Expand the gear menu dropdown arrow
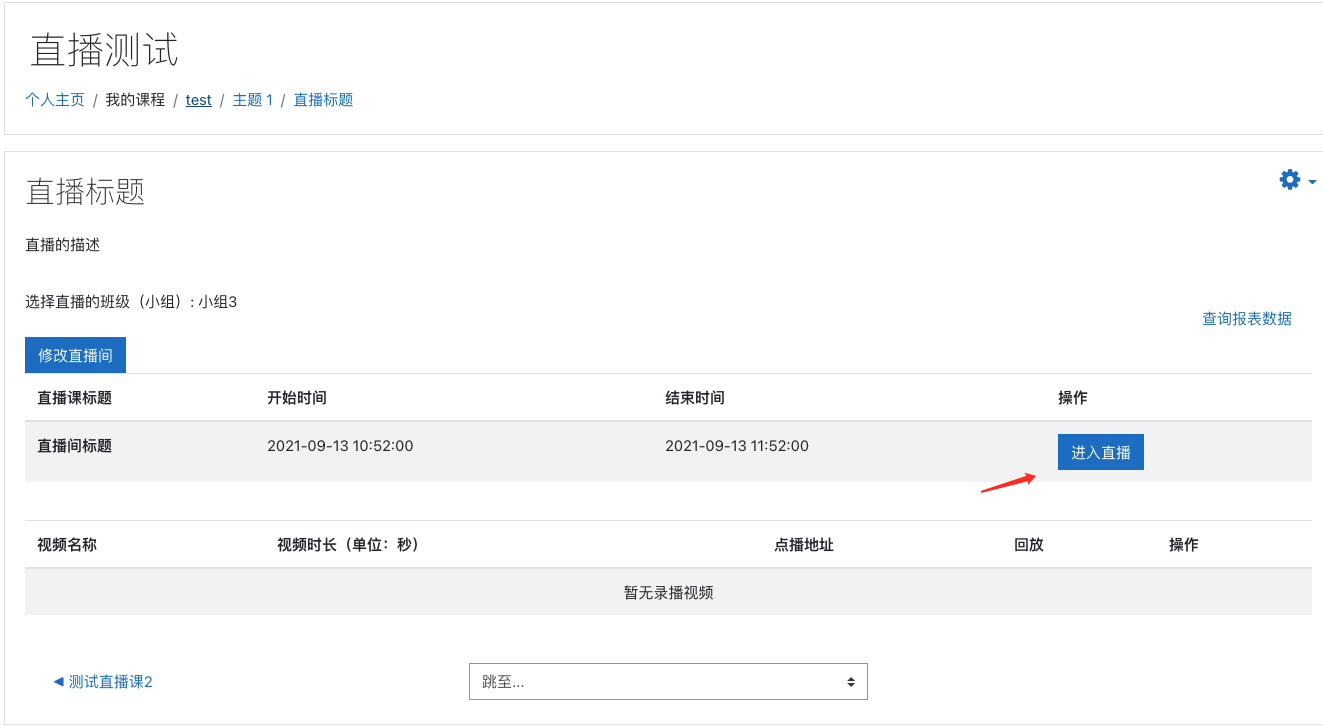This screenshot has width=1323, height=726. [x=1312, y=181]
